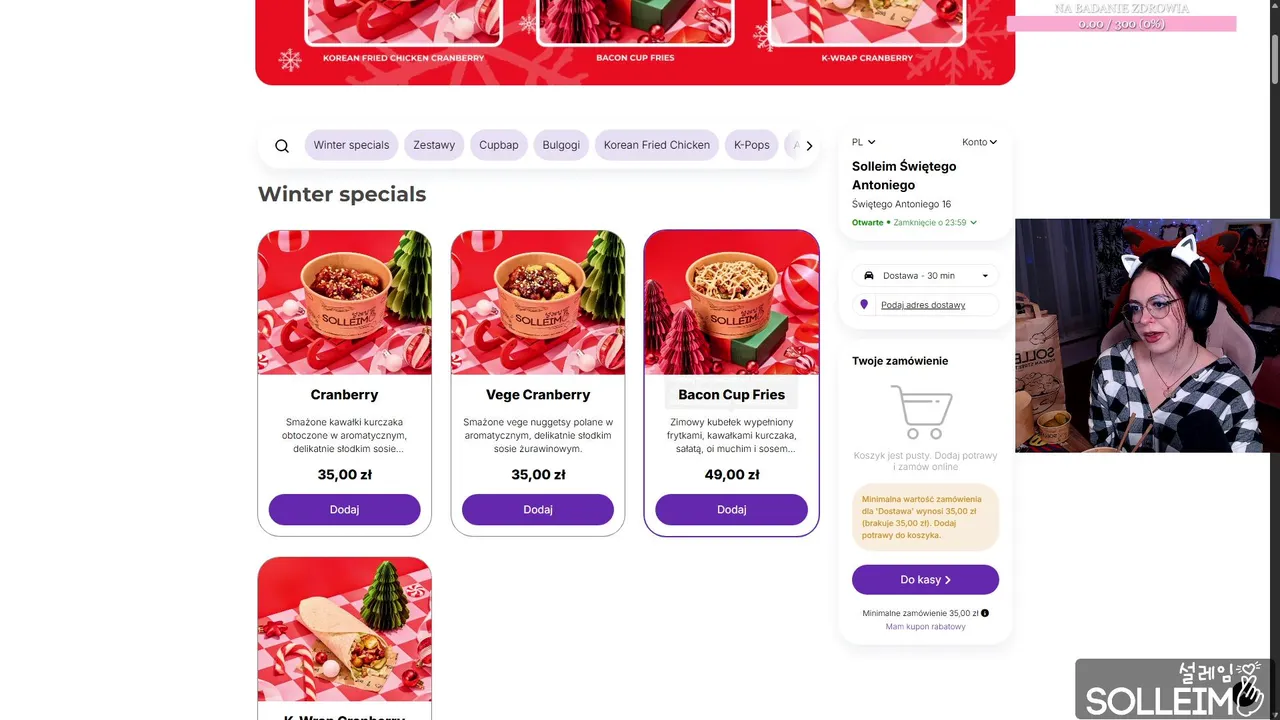The height and width of the screenshot is (720, 1280).
Task: Select the Winter specials category tab
Action: [351, 145]
